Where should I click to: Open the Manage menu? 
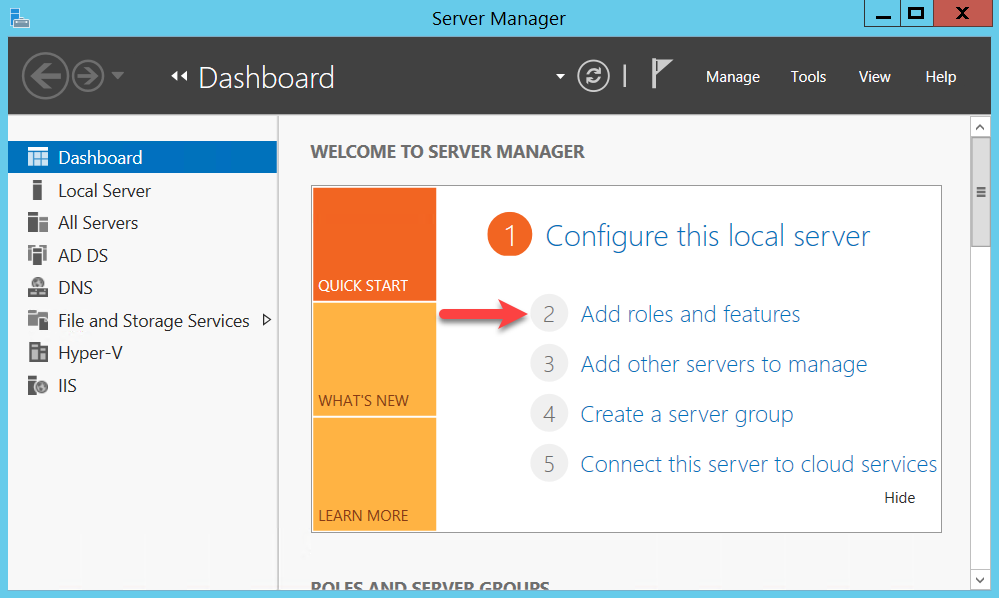(732, 77)
